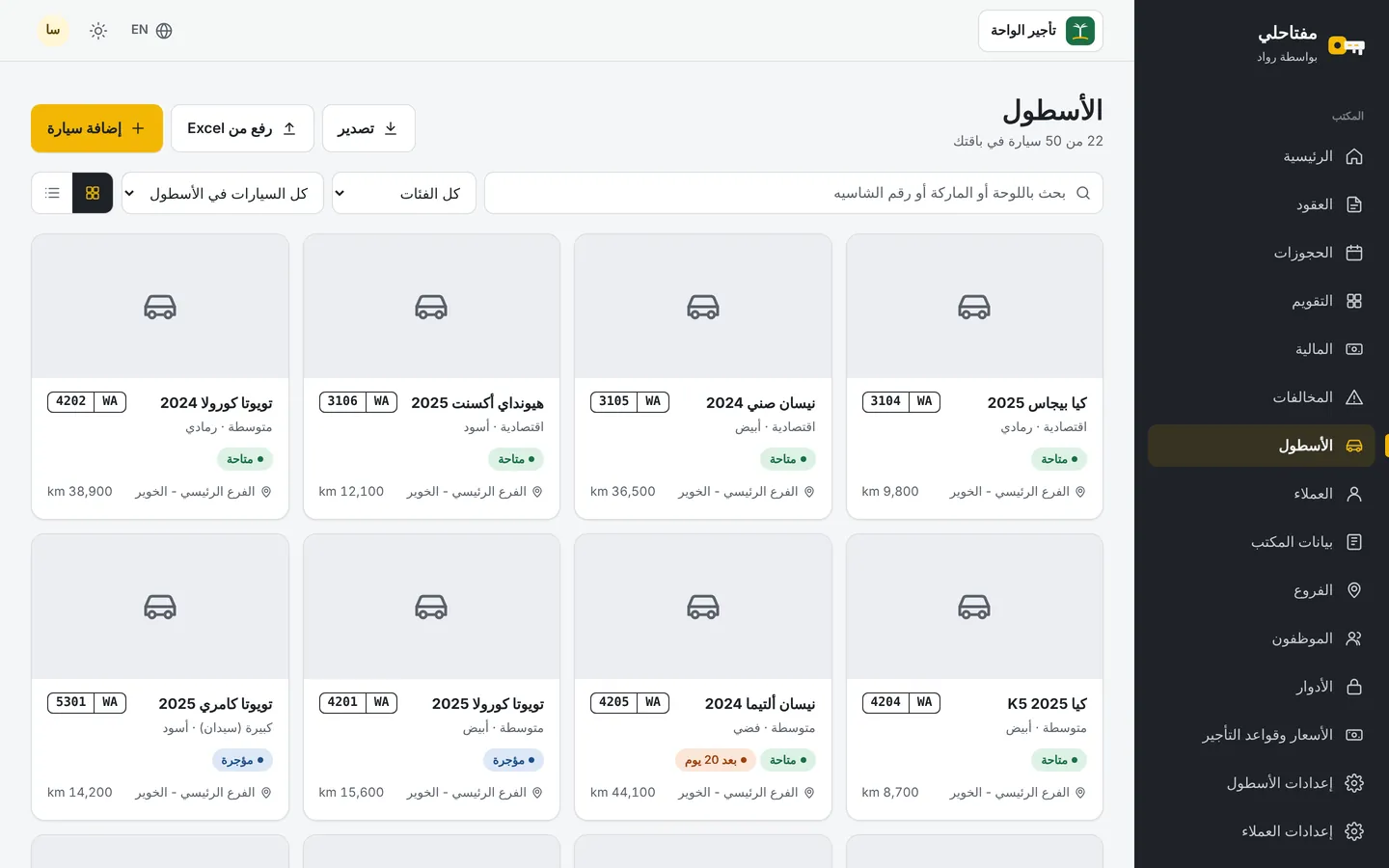Click the تصدير export button
Viewport: 1389px width, 868px height.
(368, 128)
